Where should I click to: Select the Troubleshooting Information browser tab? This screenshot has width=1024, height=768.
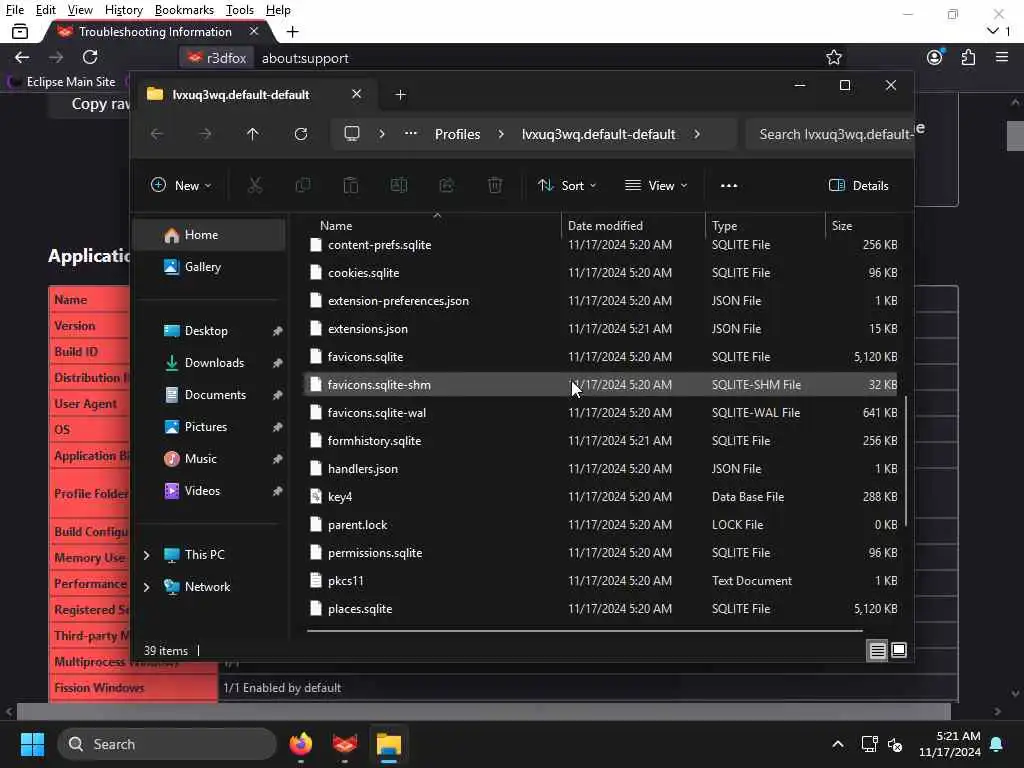pyautogui.click(x=155, y=31)
